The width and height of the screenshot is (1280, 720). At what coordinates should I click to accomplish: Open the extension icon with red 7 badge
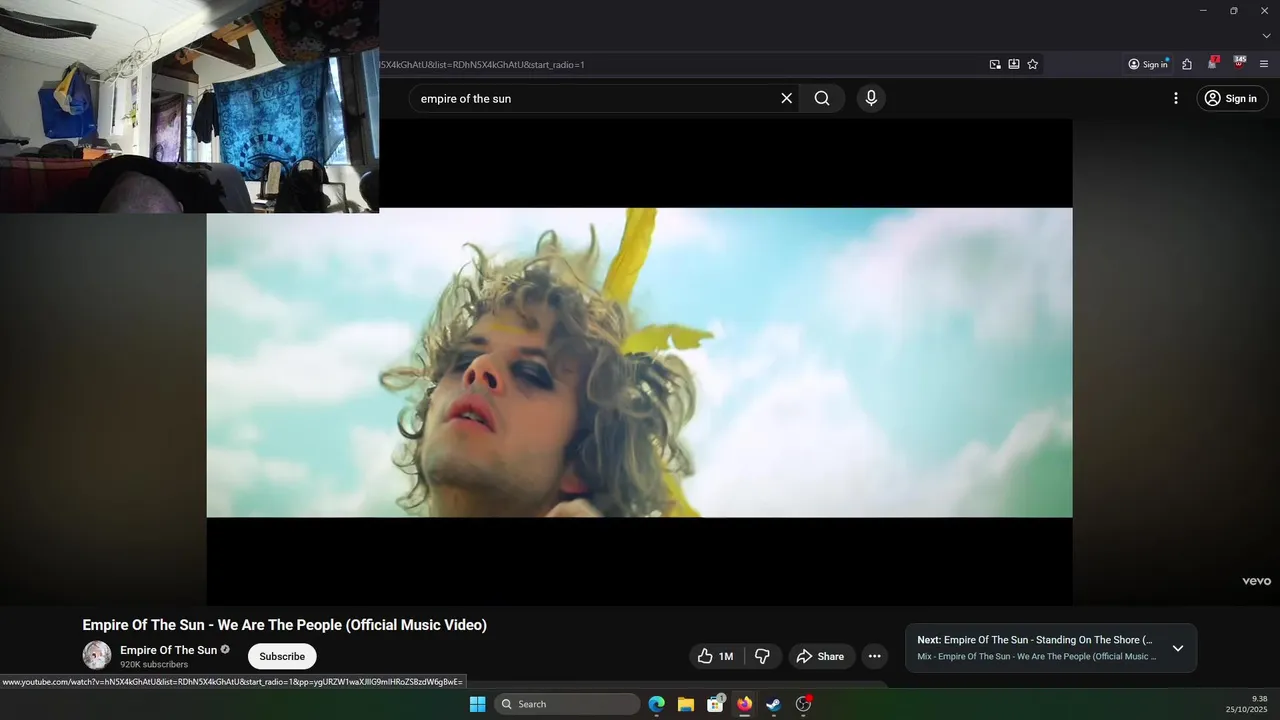pos(1212,63)
